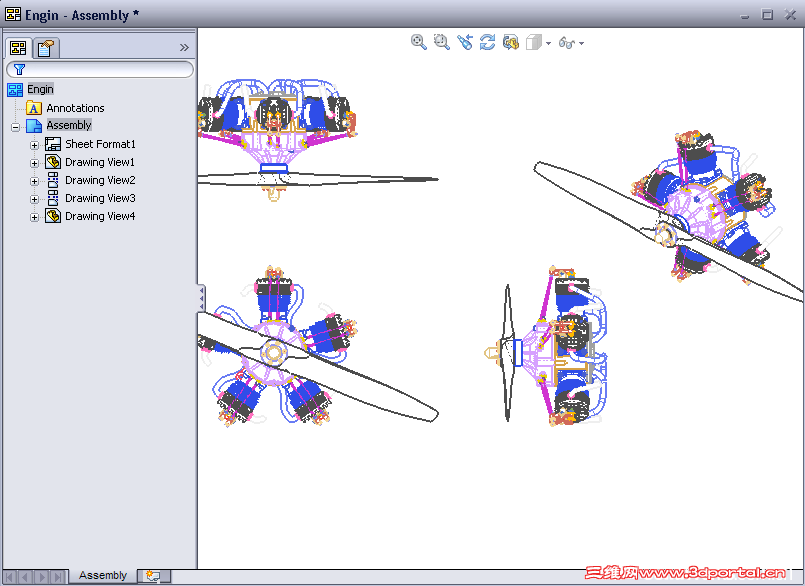Screen dimensions: 805x586
Task: Select Drawing View4 in the tree
Action: 100,216
